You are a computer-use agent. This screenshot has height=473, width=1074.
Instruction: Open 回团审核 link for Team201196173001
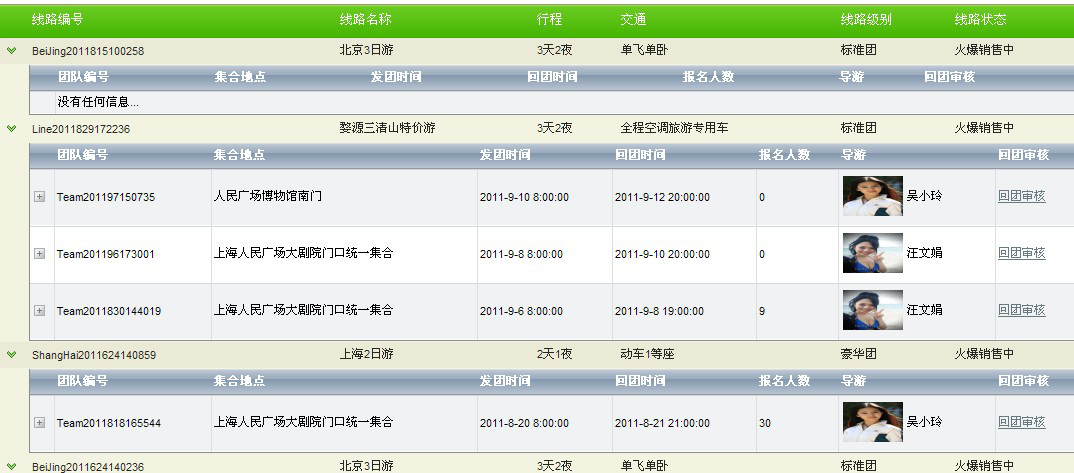(x=1021, y=253)
